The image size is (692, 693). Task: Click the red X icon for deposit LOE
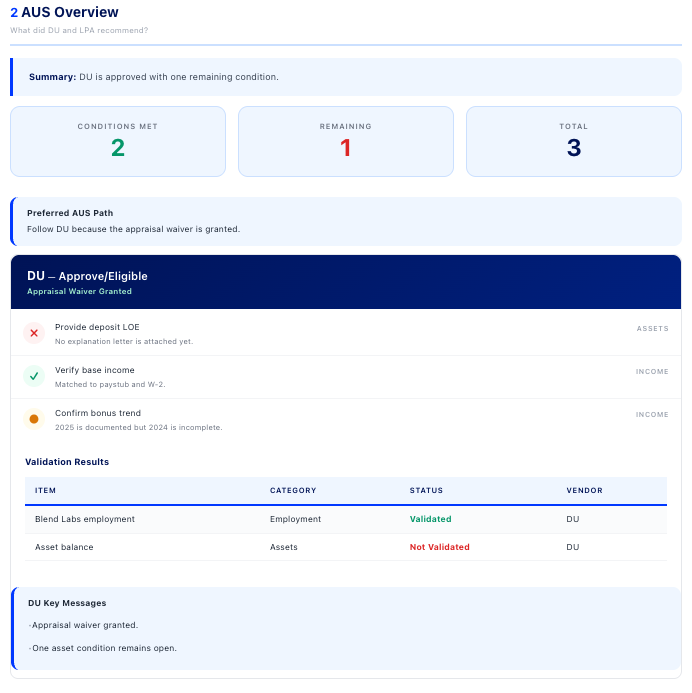point(34,333)
